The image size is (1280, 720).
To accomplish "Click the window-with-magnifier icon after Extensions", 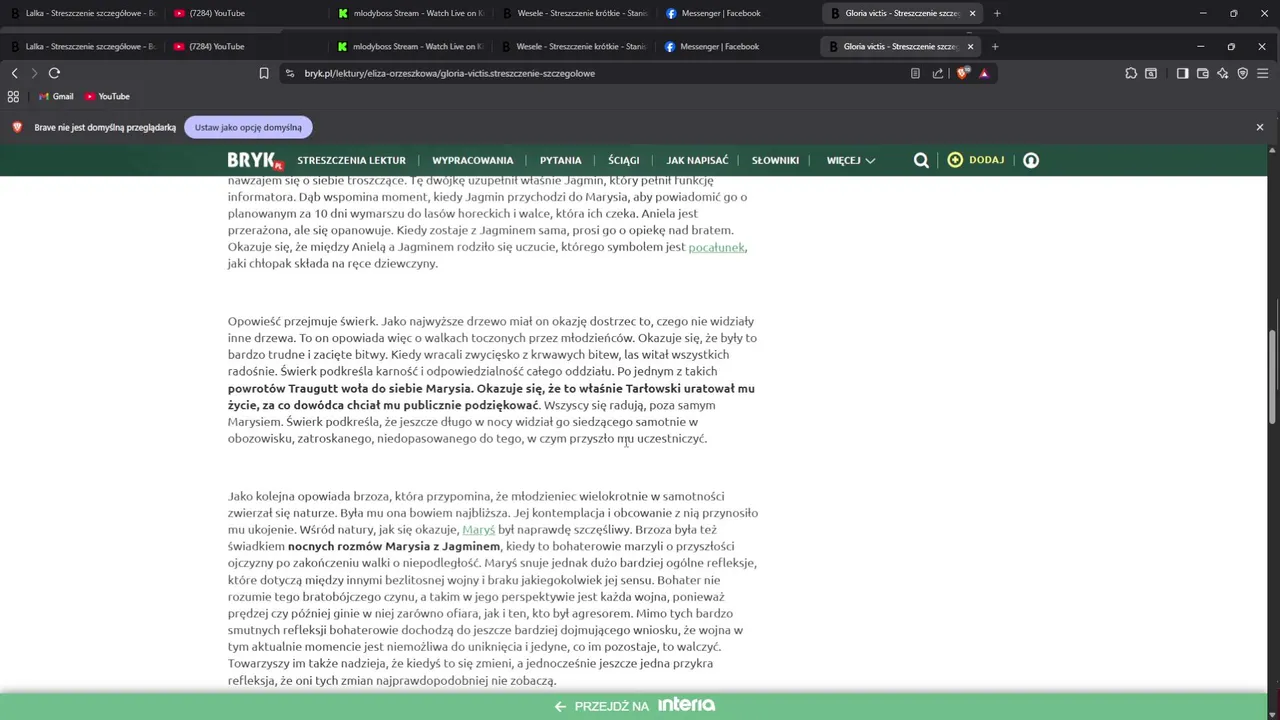I will pyautogui.click(x=1151, y=73).
